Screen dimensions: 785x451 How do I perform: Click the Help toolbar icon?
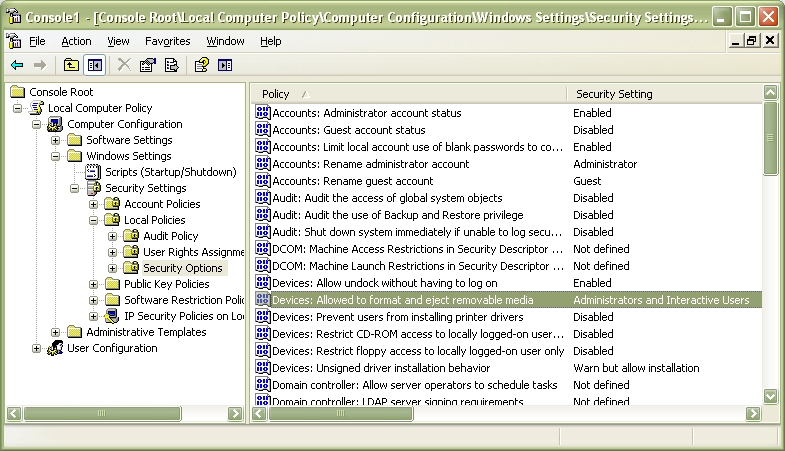[x=202, y=65]
